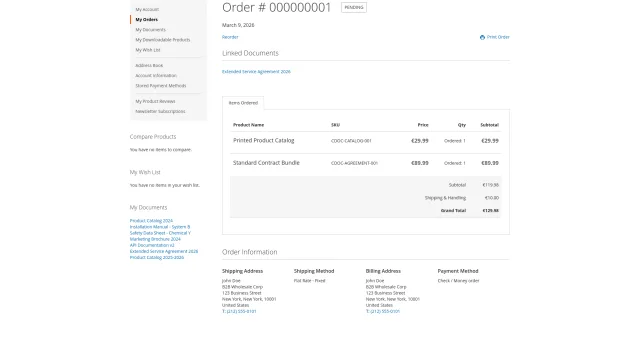Open Address Book in sidebar

(149, 65)
